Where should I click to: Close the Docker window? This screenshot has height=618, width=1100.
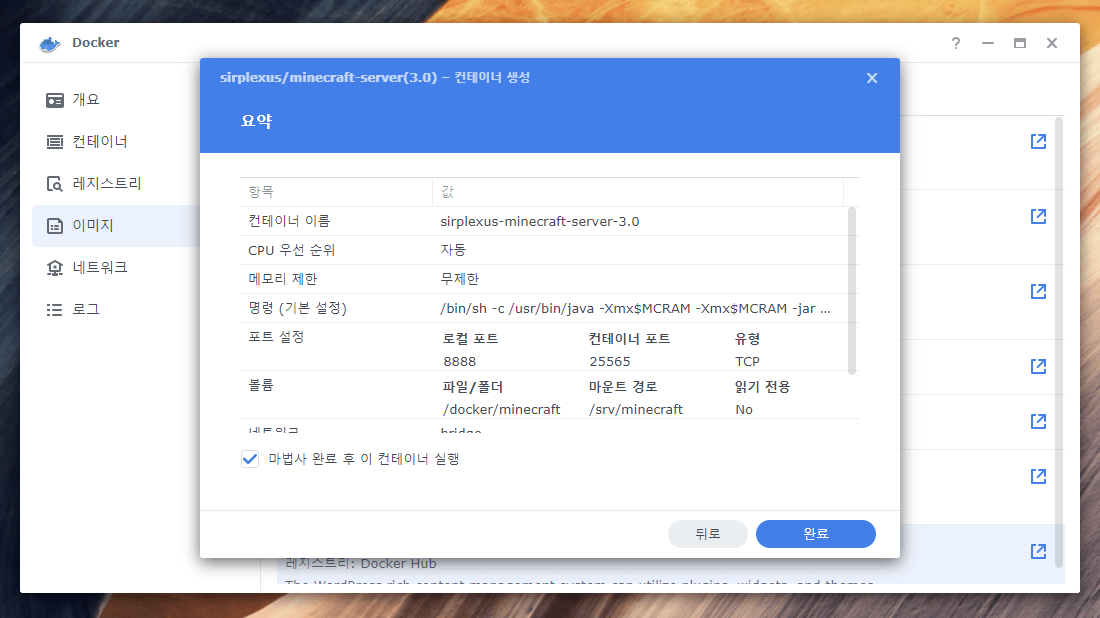1052,43
